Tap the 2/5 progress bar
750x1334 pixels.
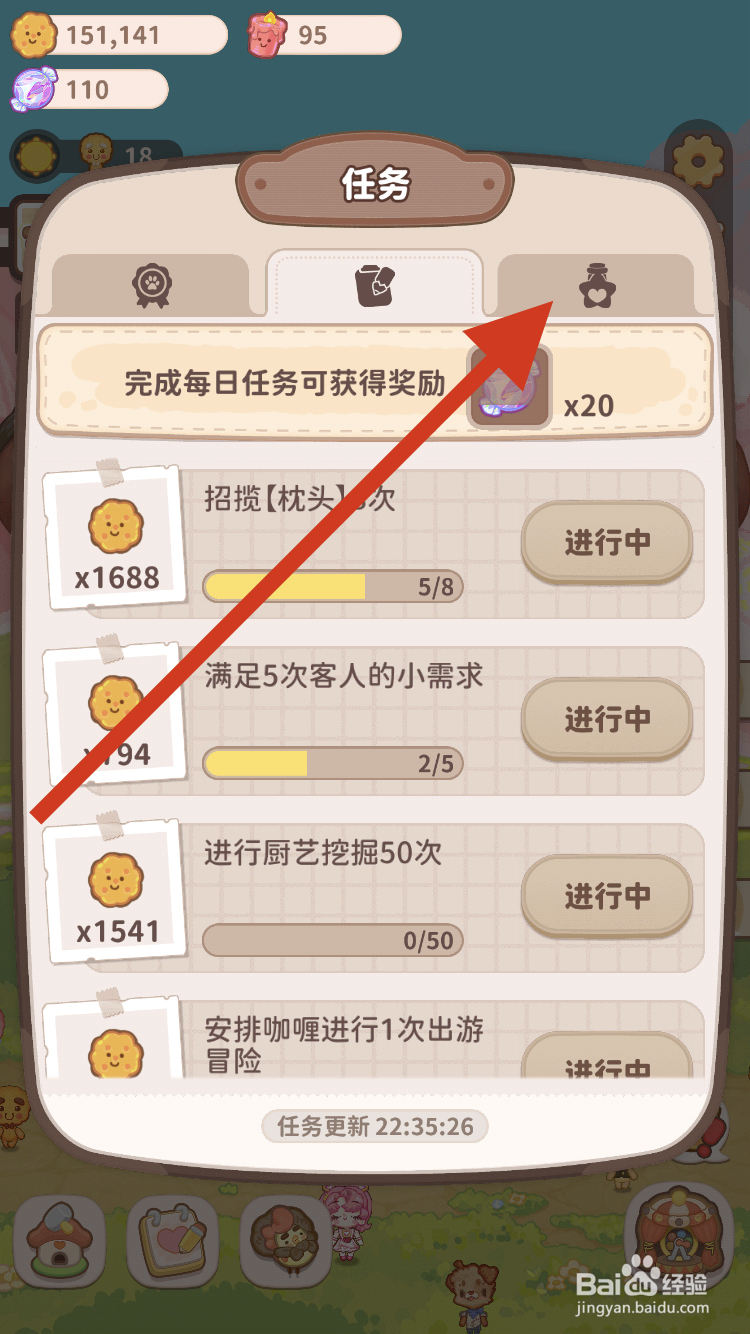coord(333,764)
